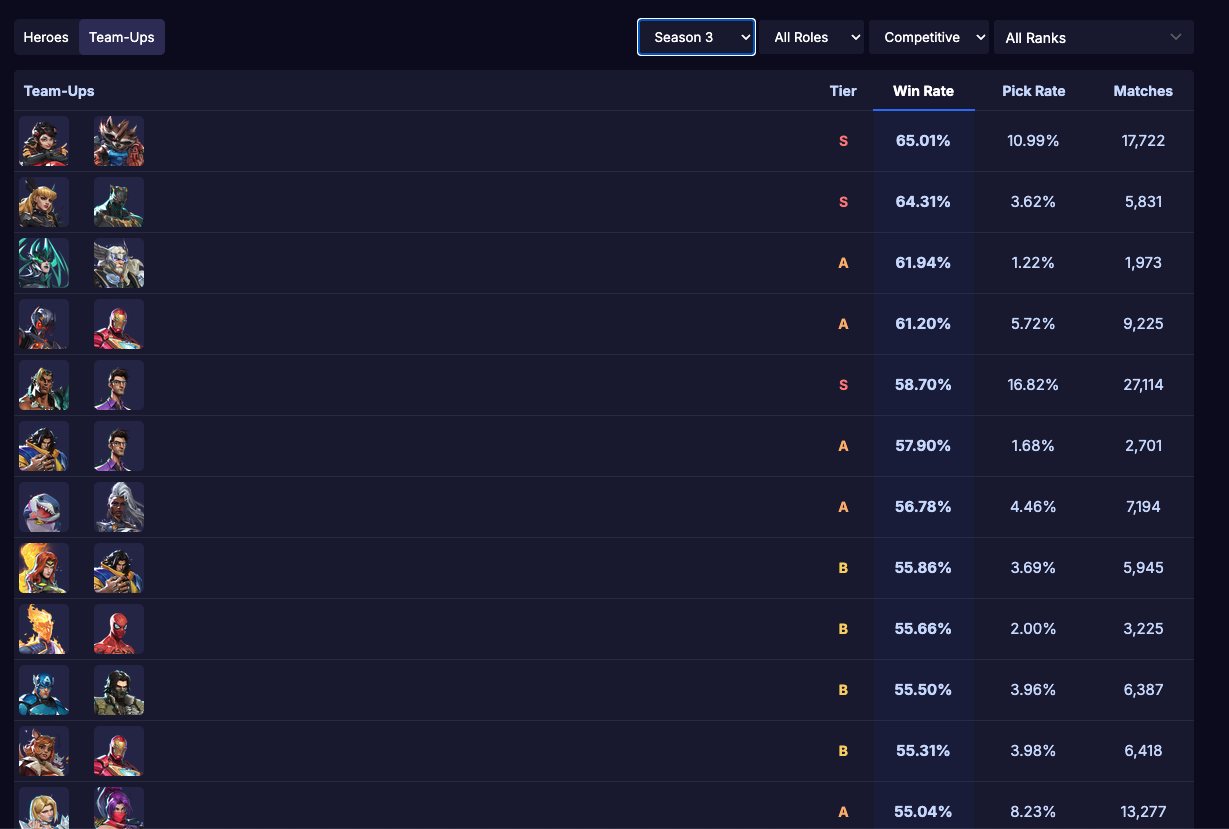Sort by the Pick Rate column header
Viewport: 1229px width, 829px height.
pyautogui.click(x=1033, y=91)
